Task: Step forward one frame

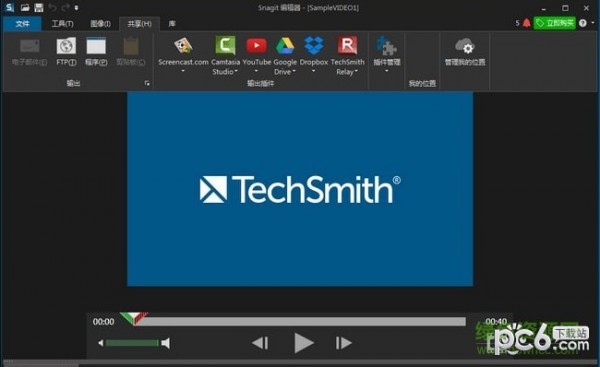Action: pyautogui.click(x=343, y=343)
